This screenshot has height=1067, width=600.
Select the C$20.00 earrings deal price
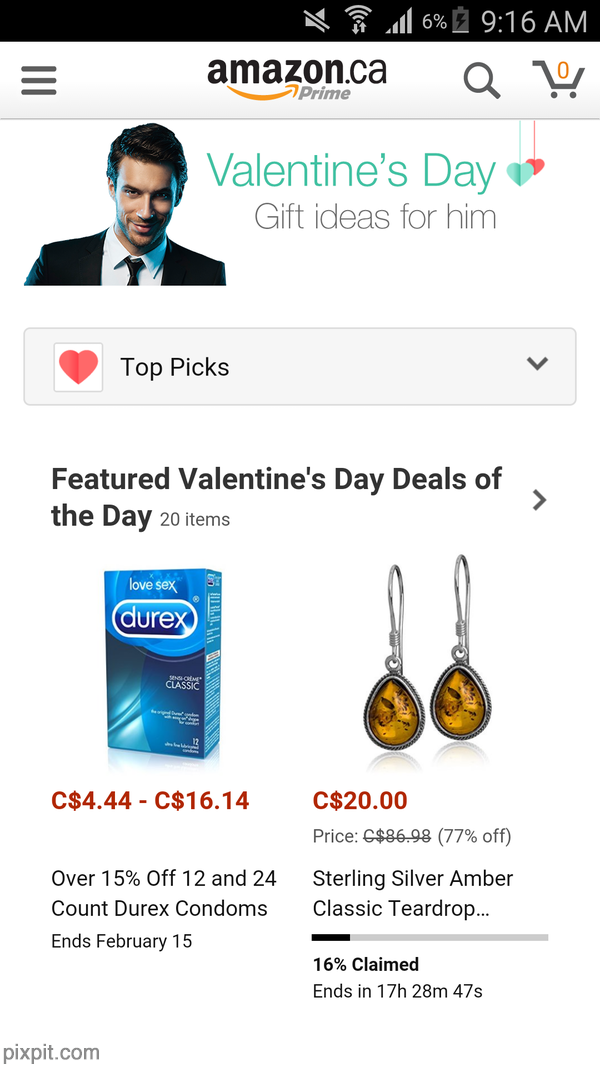tap(360, 801)
